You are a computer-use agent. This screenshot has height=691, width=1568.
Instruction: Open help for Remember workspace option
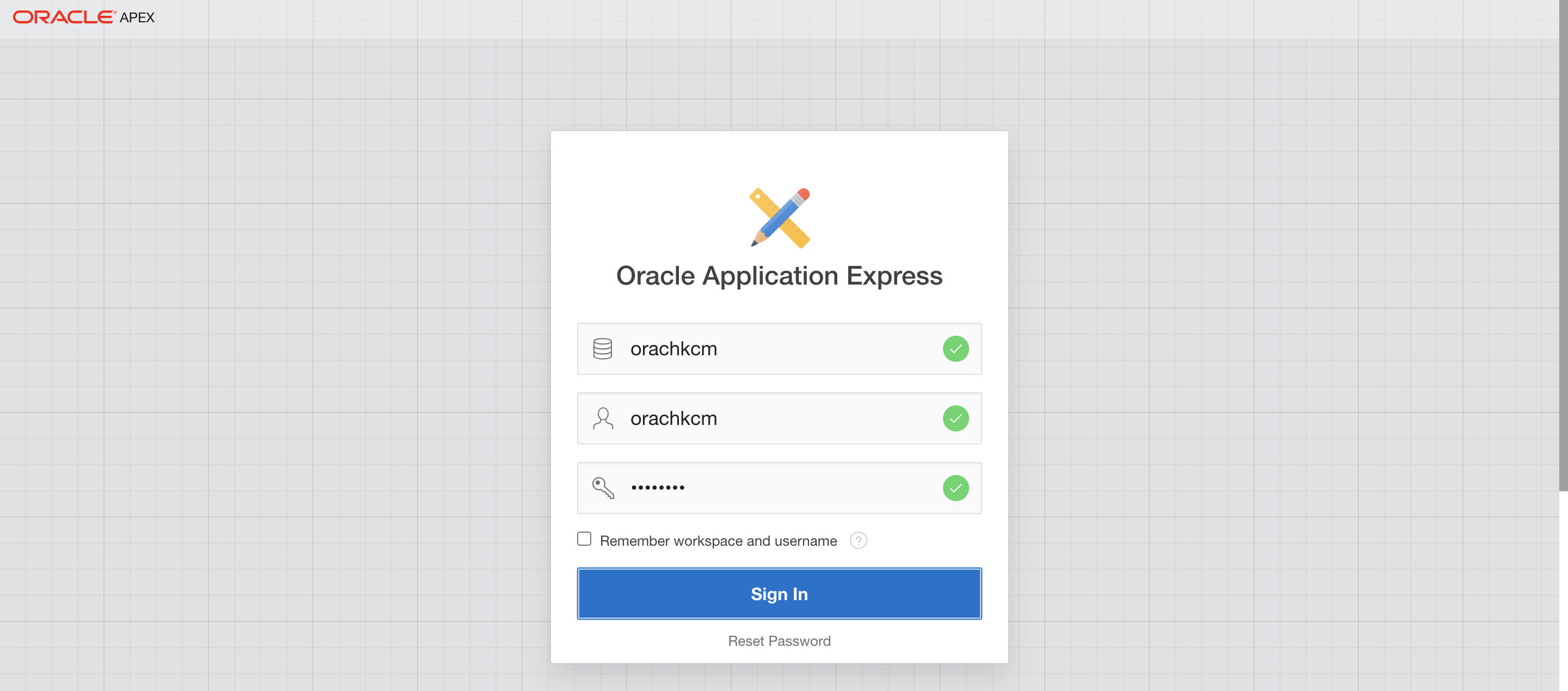click(857, 540)
